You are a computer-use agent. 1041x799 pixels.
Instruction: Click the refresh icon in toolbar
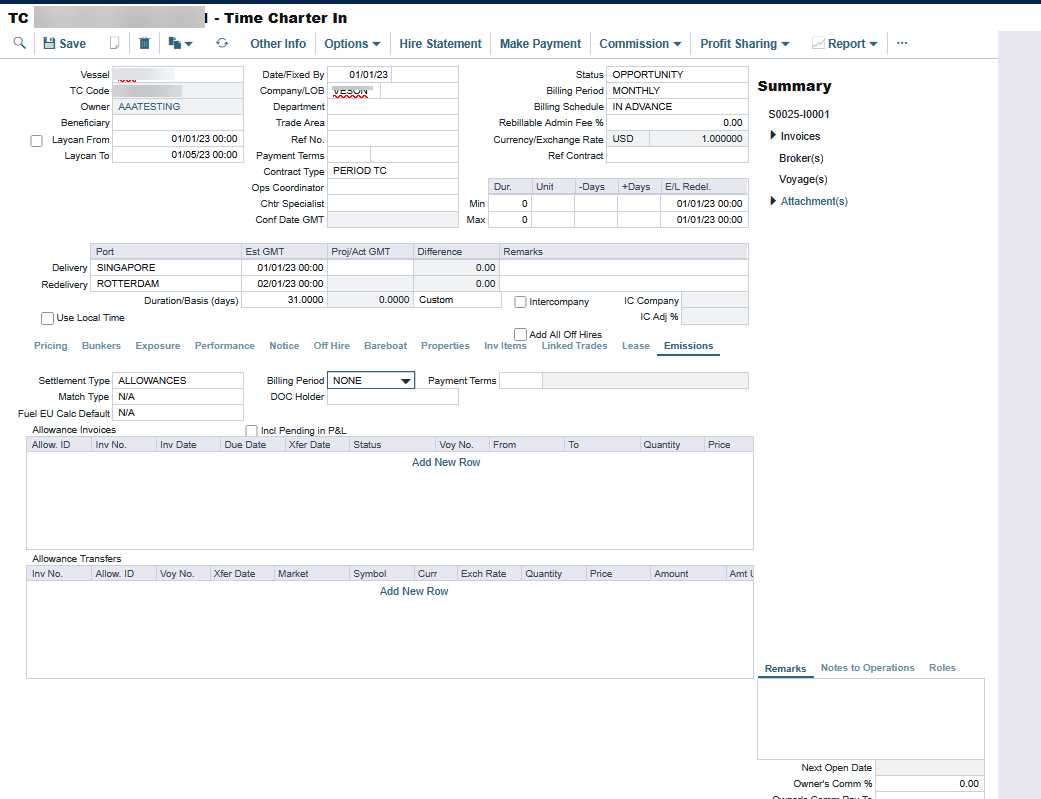(x=222, y=43)
